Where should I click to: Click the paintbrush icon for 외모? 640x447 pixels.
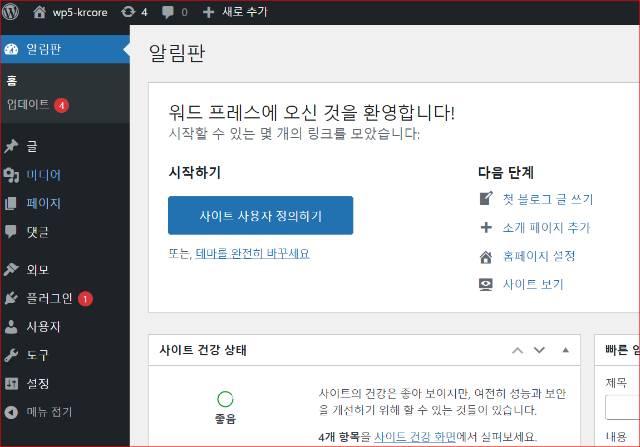(x=11, y=269)
